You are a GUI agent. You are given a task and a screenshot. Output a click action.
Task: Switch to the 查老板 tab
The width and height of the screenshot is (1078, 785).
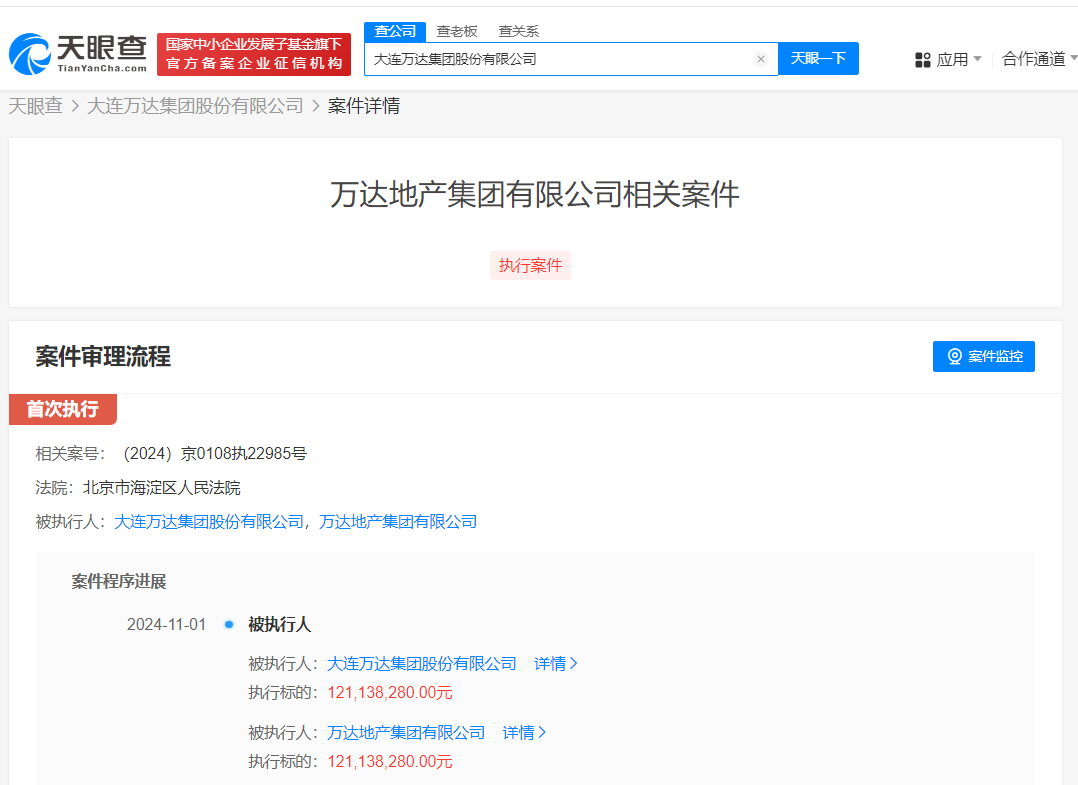pos(457,31)
